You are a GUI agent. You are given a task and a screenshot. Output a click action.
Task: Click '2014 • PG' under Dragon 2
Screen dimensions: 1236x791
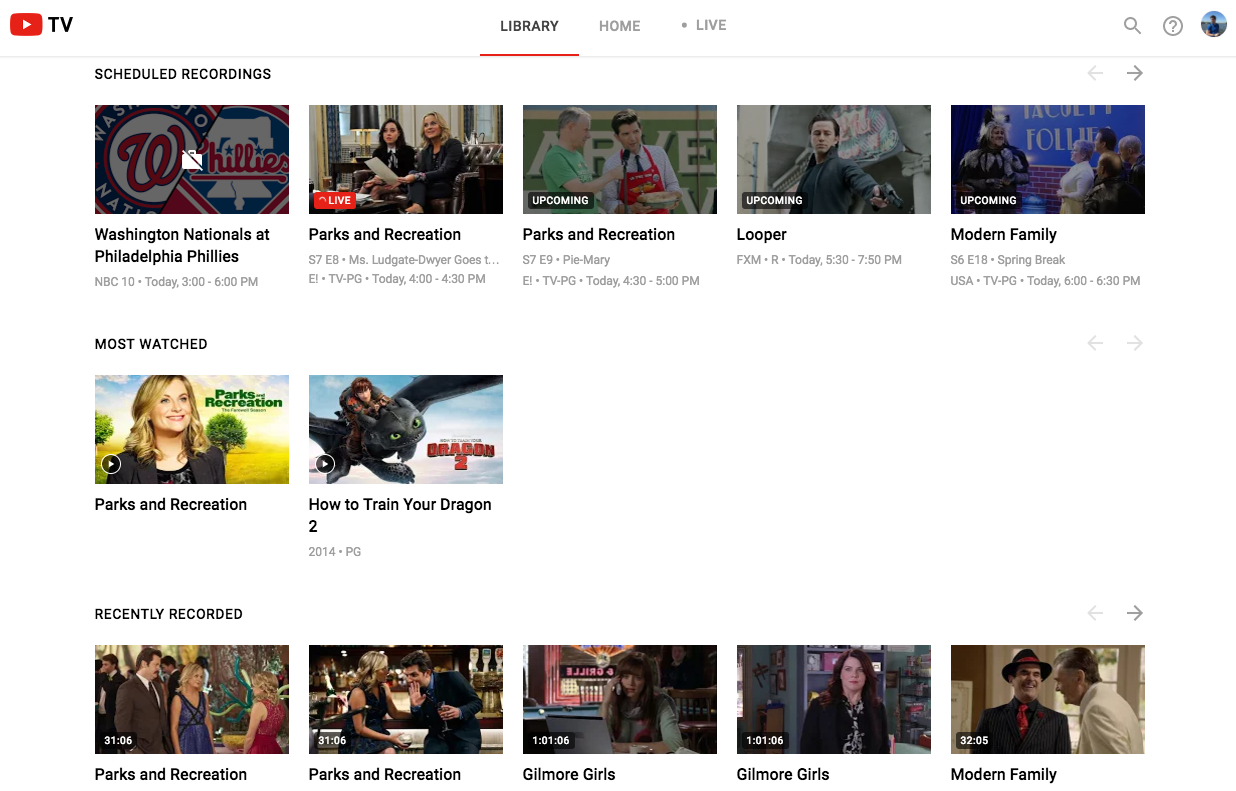335,552
